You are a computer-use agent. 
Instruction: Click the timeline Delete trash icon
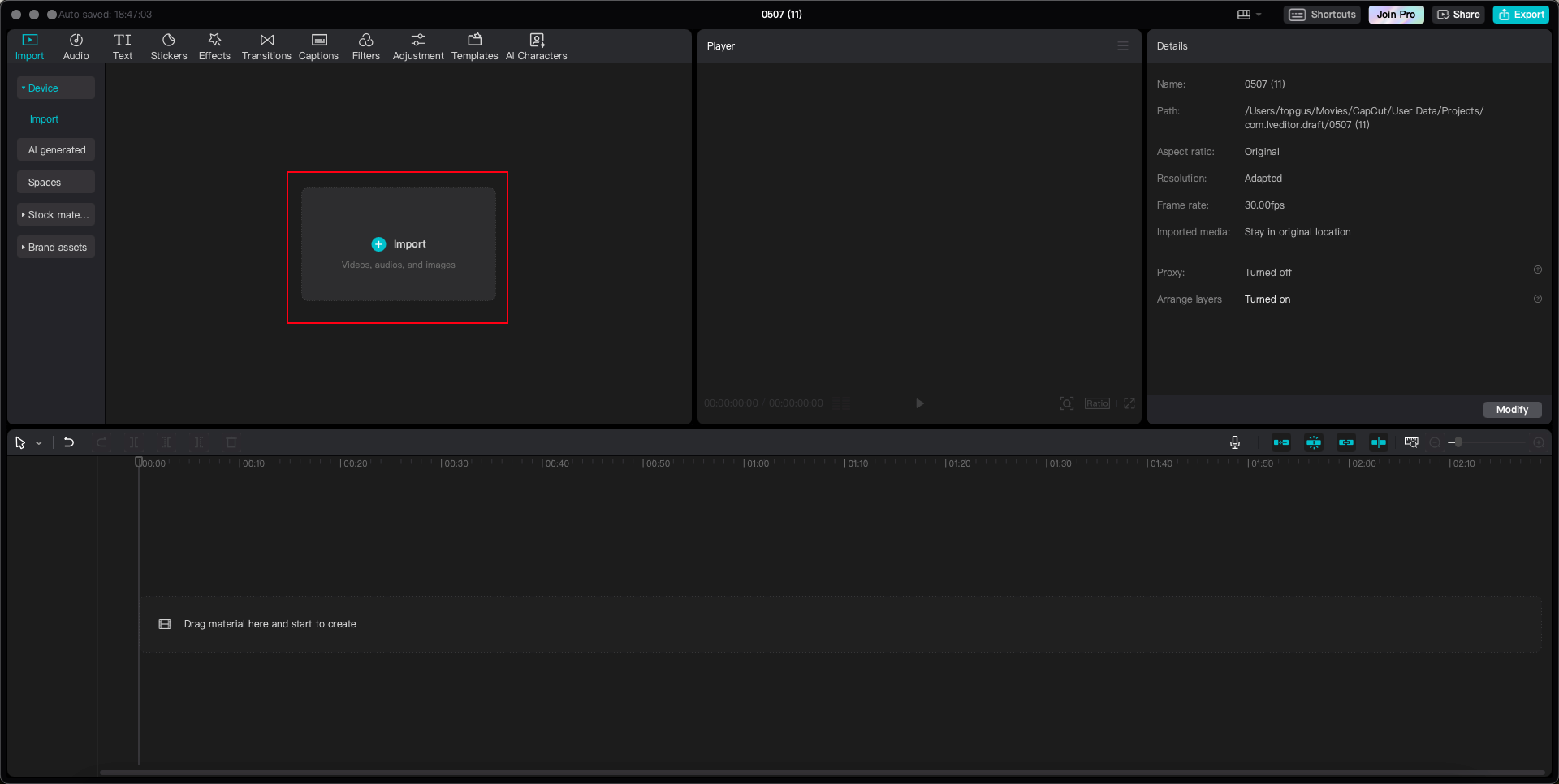[231, 442]
